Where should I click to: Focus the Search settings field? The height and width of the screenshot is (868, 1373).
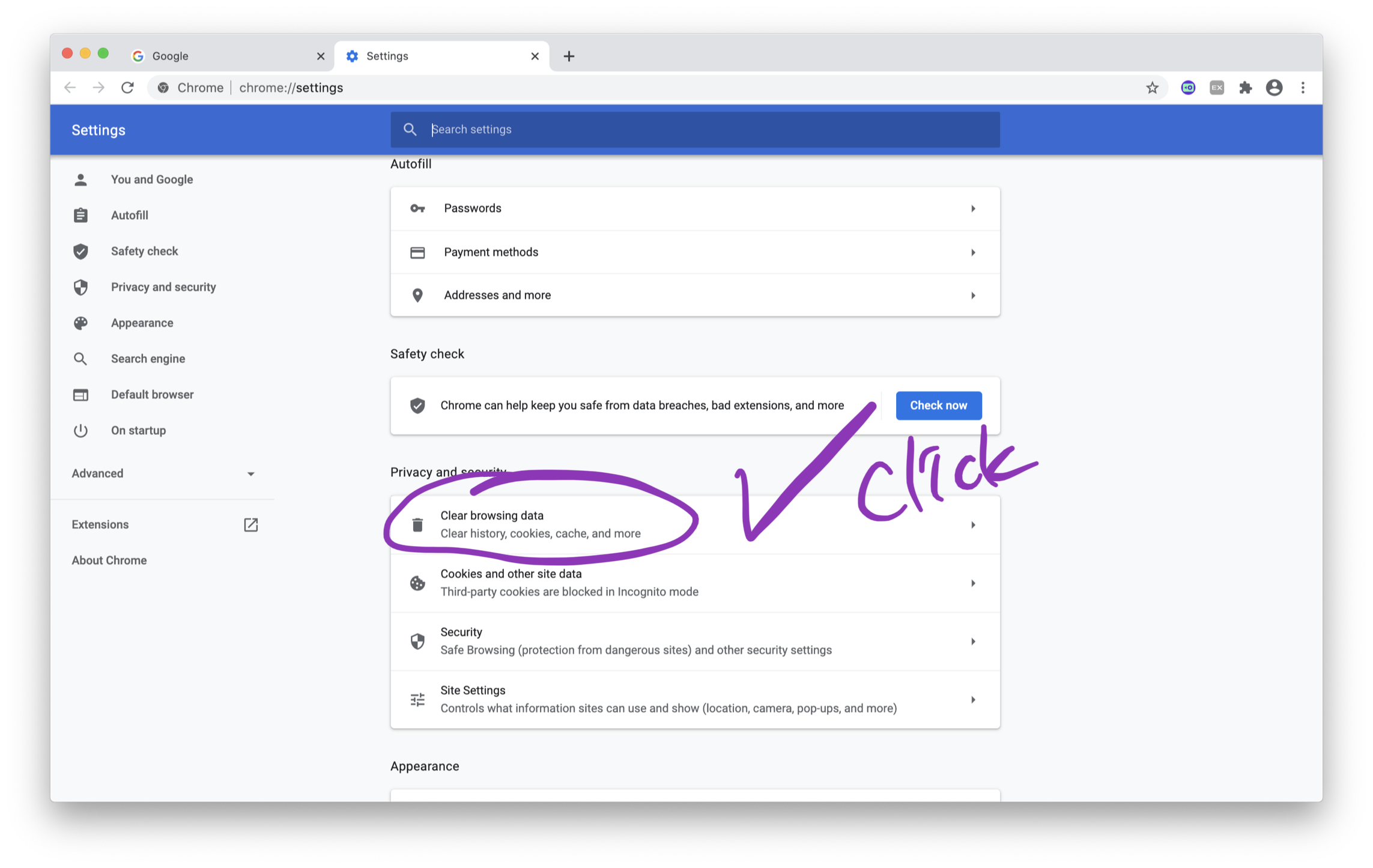coord(695,129)
